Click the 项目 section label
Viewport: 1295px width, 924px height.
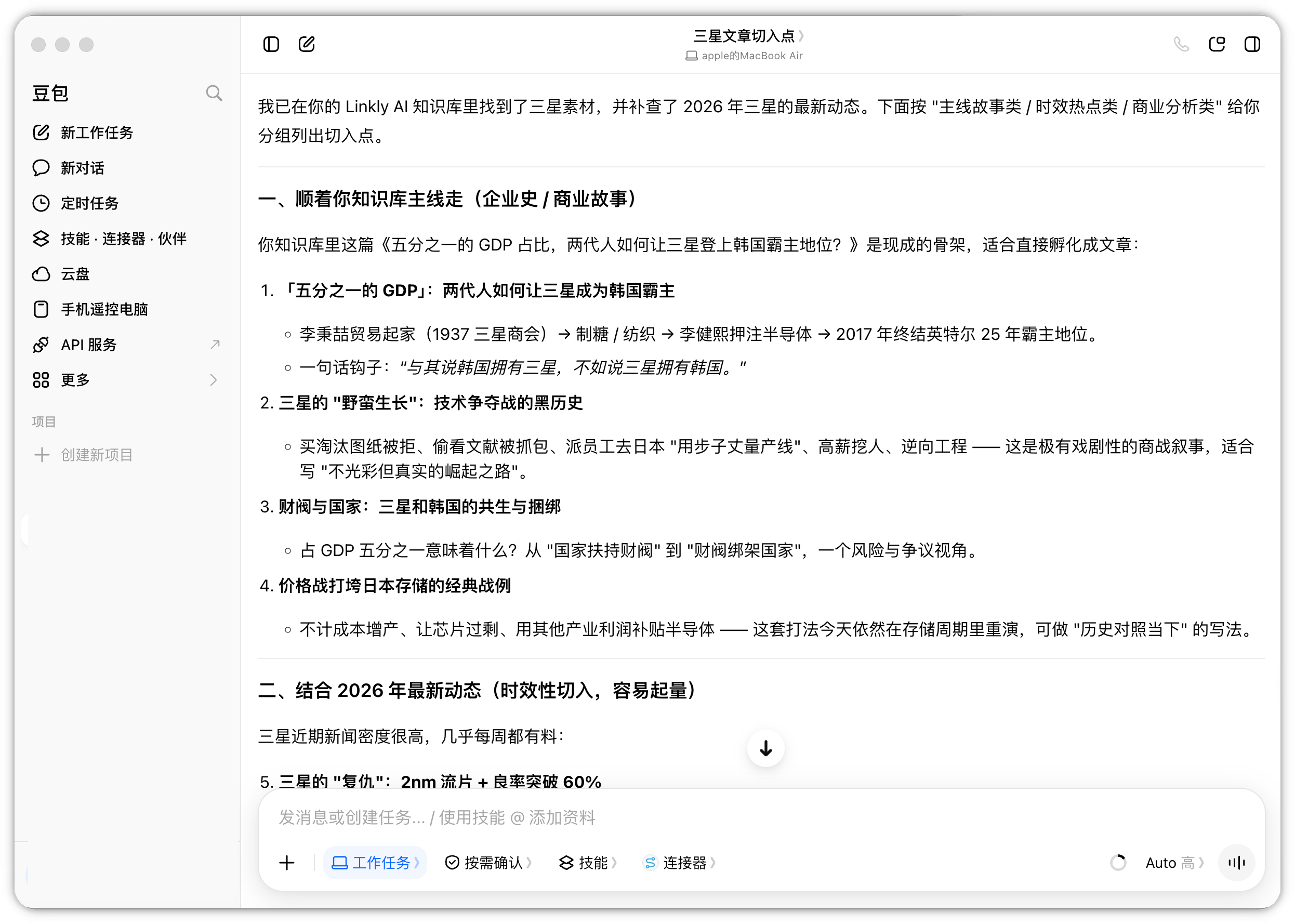(44, 421)
